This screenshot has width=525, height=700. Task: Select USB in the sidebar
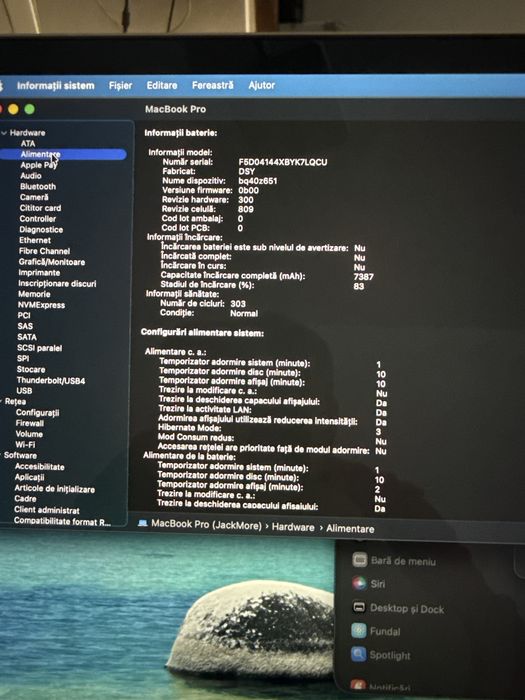coord(24,391)
